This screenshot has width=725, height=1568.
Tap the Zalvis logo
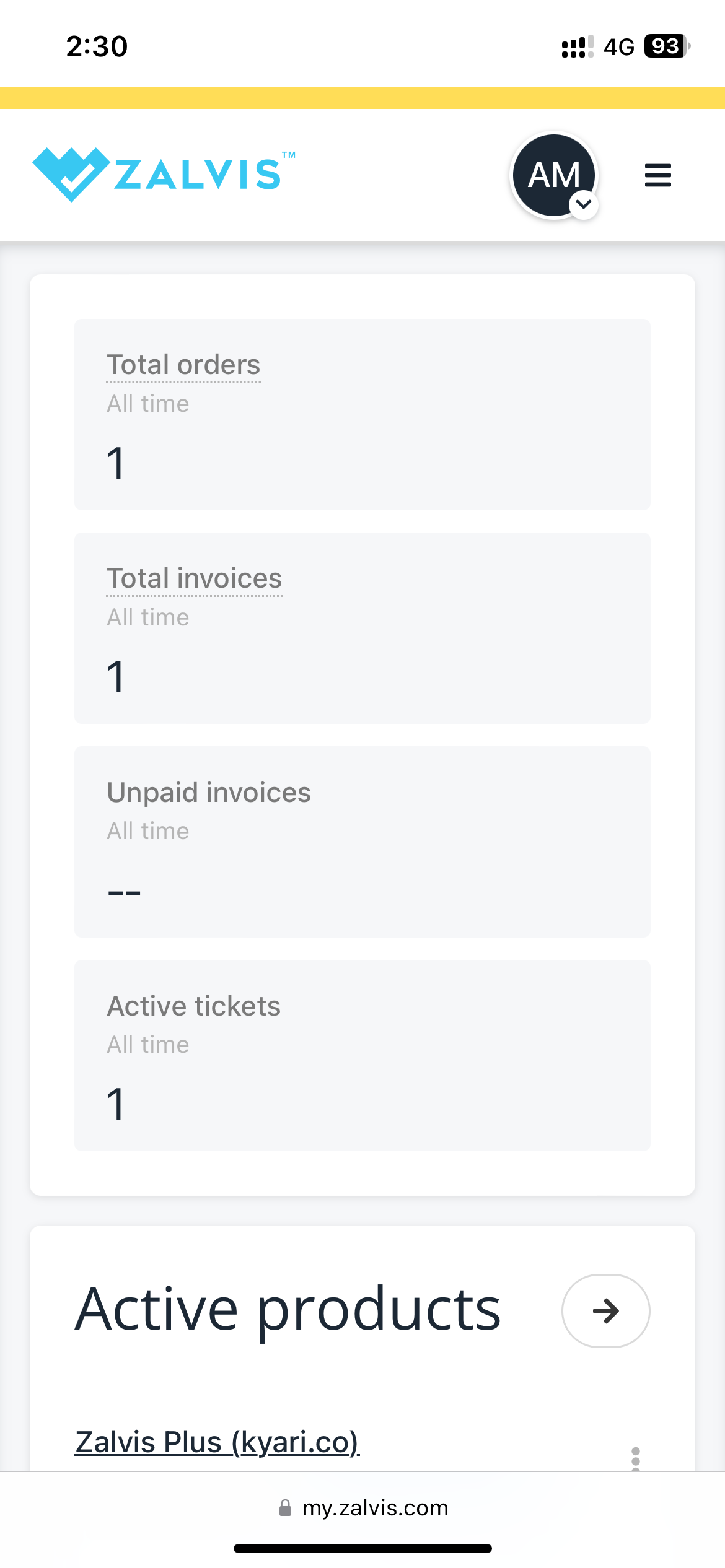tap(164, 174)
